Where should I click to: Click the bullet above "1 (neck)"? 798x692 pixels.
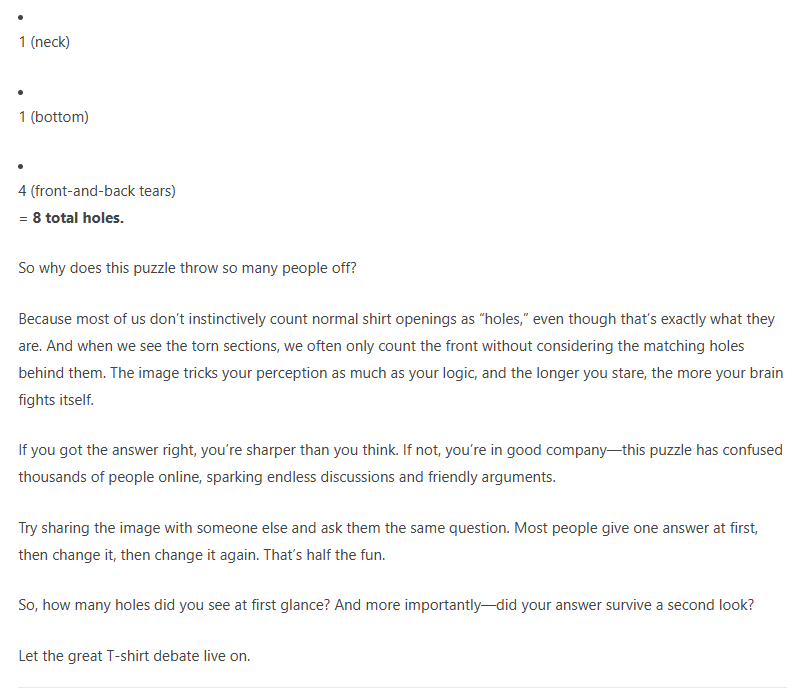[x=21, y=18]
